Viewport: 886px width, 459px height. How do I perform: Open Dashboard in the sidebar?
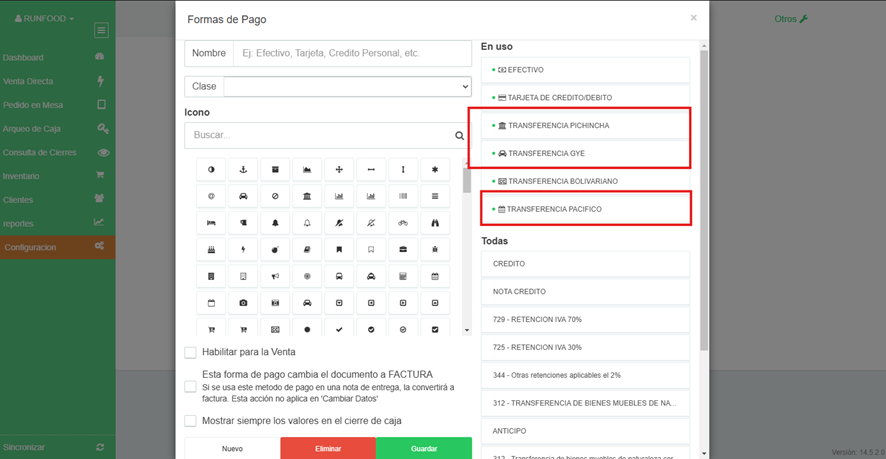(x=58, y=58)
